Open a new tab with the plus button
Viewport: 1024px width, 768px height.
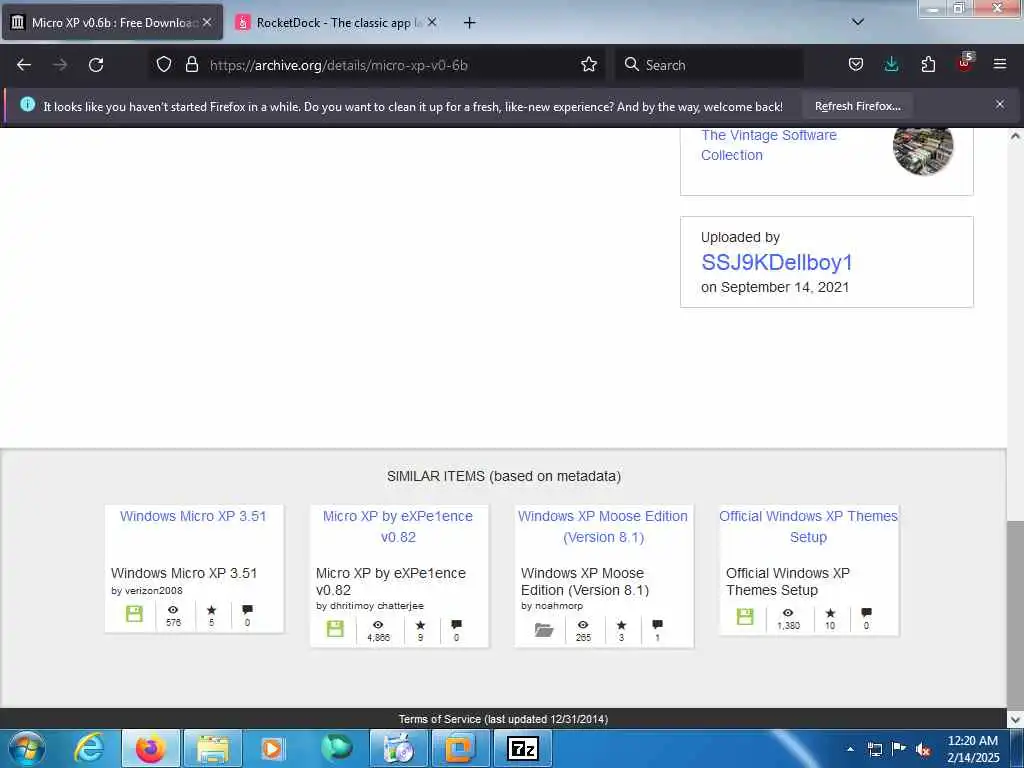469,23
